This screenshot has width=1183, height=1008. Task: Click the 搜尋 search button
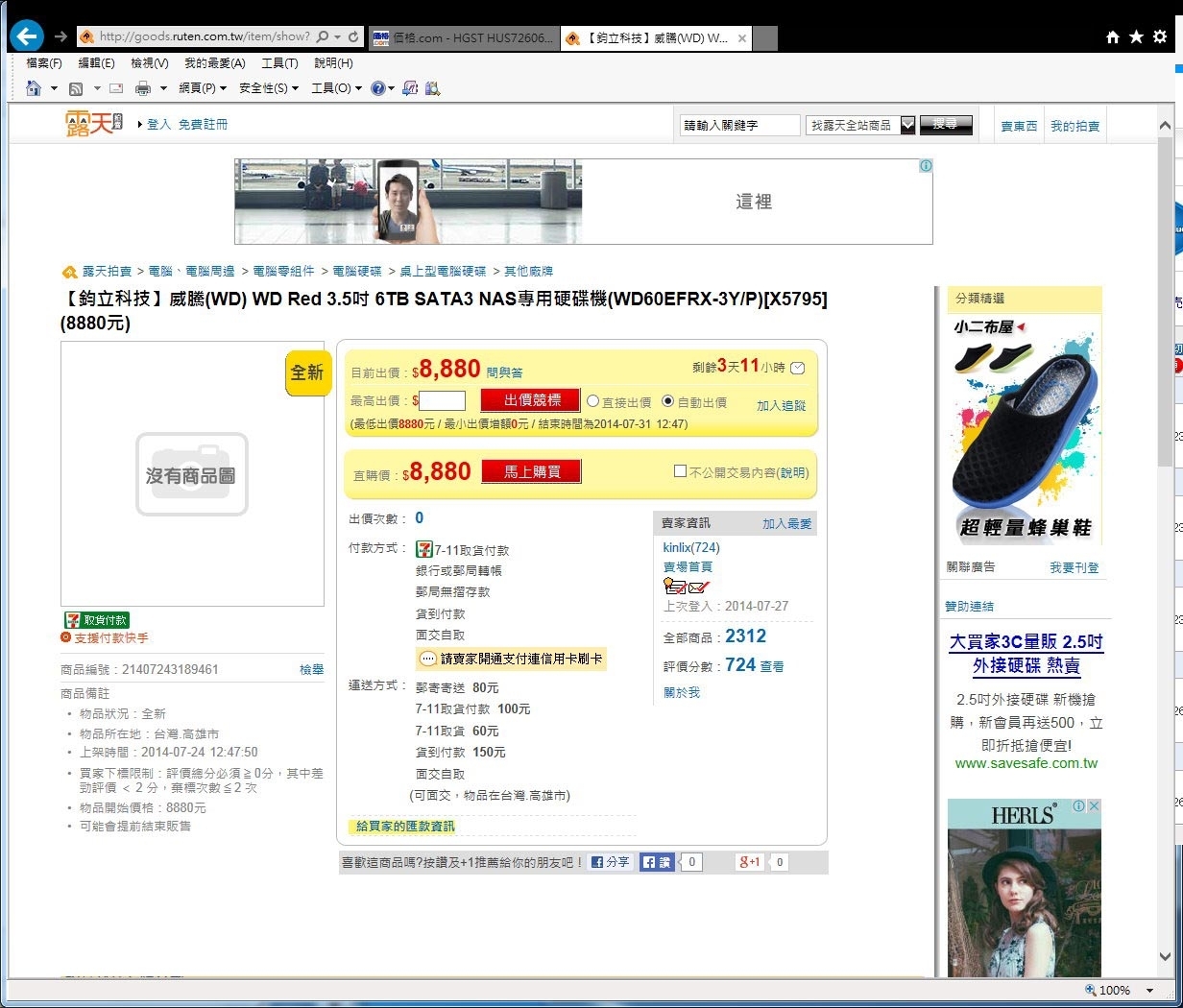[x=946, y=125]
